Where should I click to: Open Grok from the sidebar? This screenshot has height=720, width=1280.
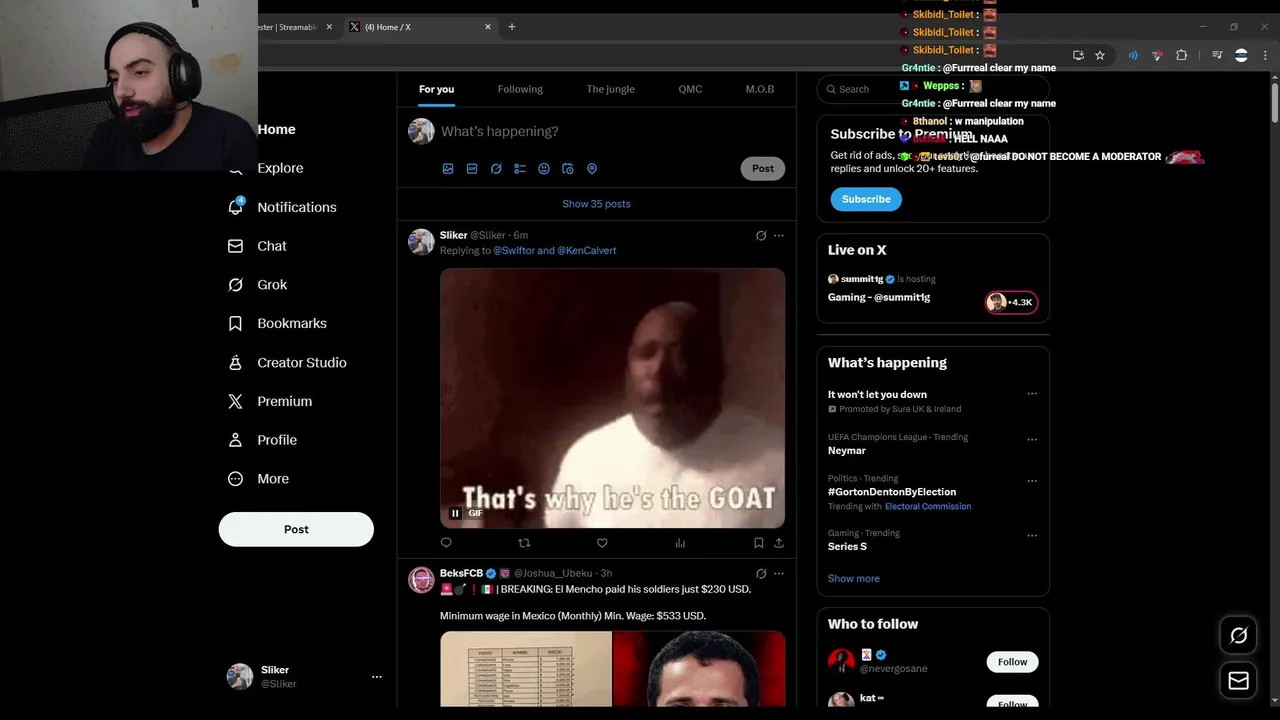point(258,285)
